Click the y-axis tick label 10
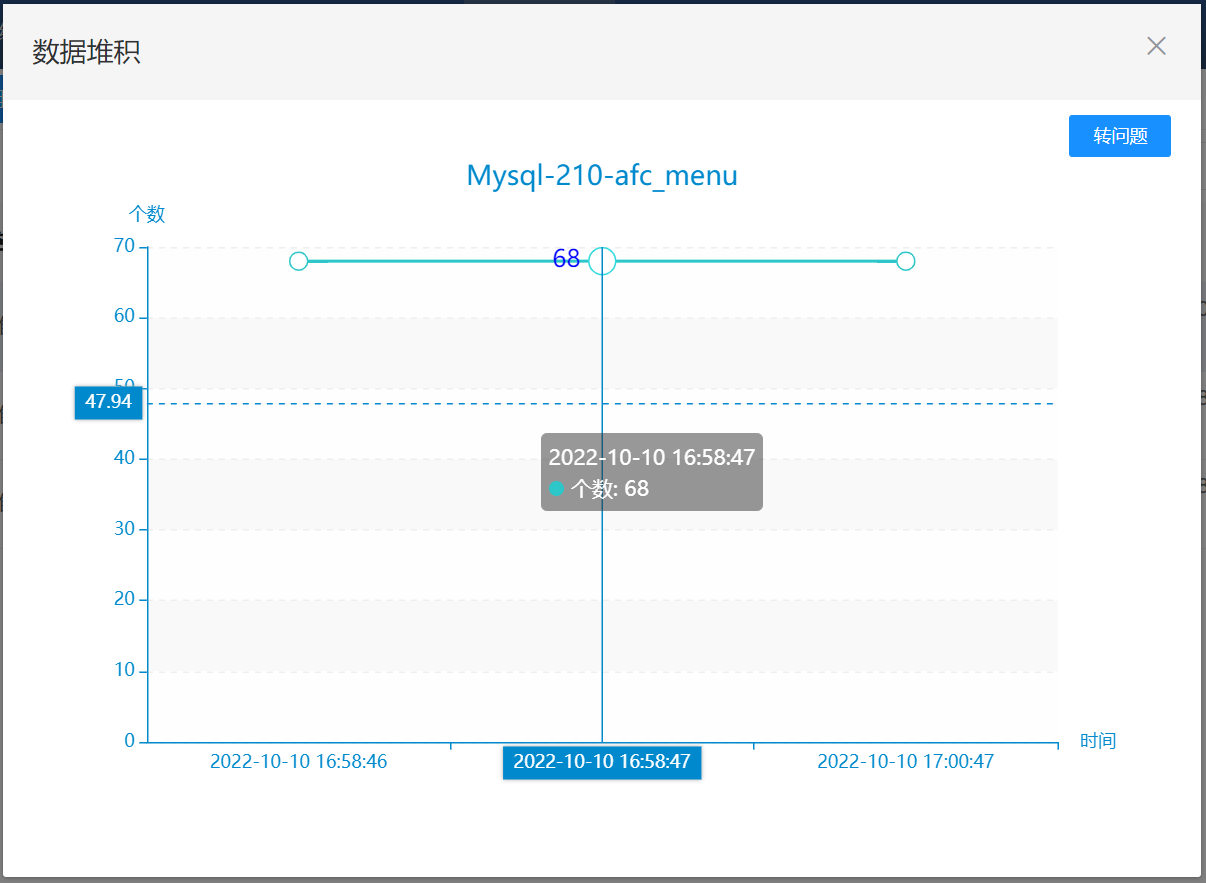 tap(124, 670)
